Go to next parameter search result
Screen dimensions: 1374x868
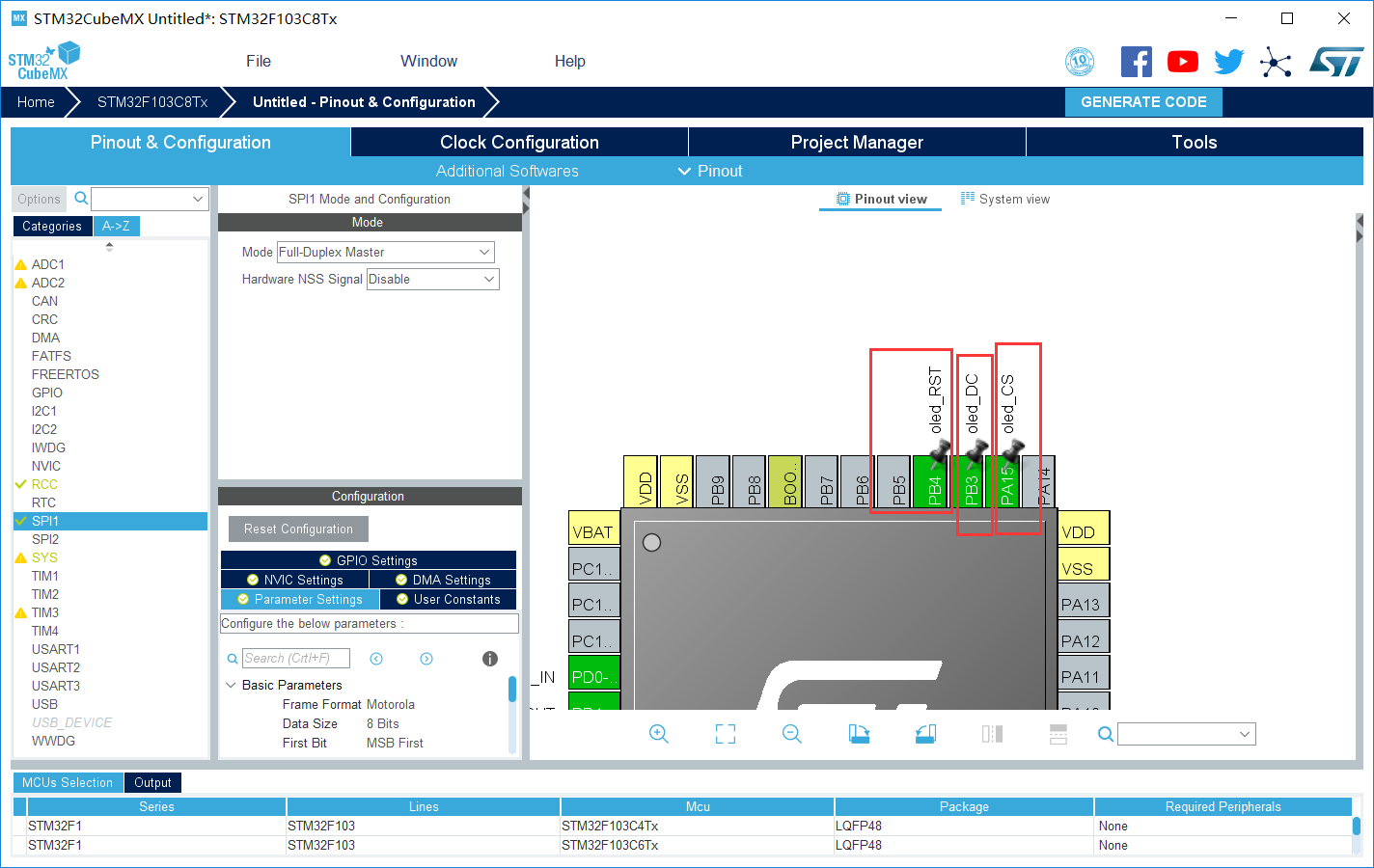pos(426,659)
